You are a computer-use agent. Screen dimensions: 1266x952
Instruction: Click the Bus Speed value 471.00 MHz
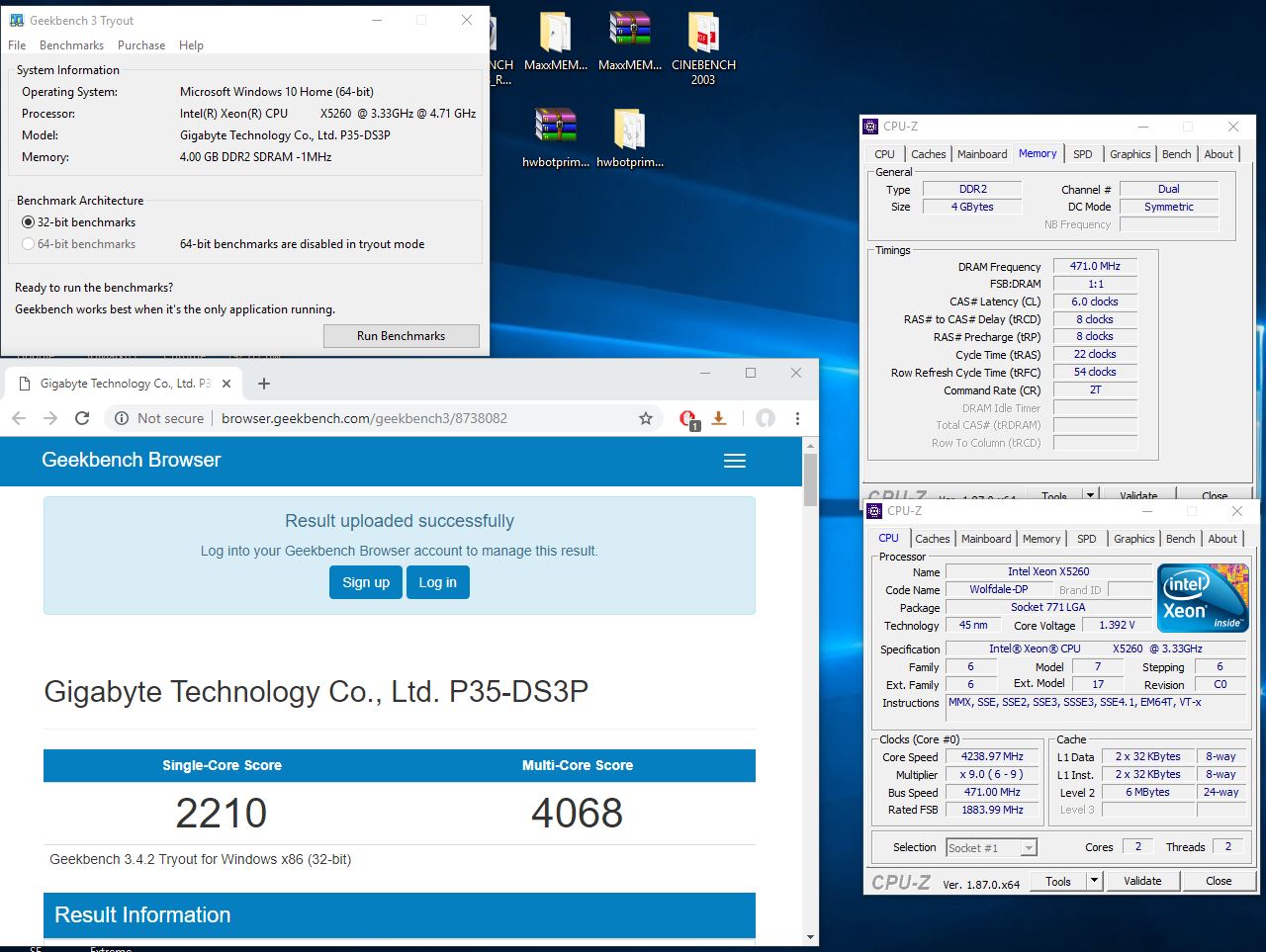pos(992,793)
